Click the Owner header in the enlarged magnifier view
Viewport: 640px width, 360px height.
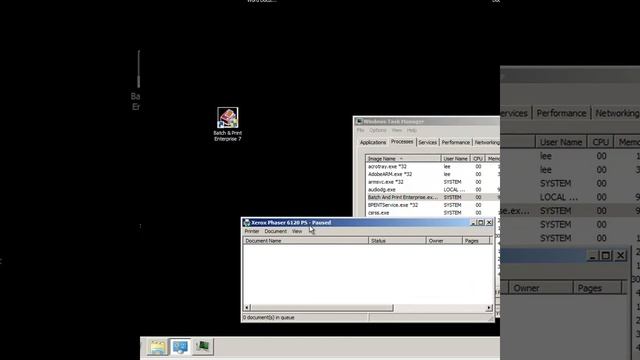540,288
